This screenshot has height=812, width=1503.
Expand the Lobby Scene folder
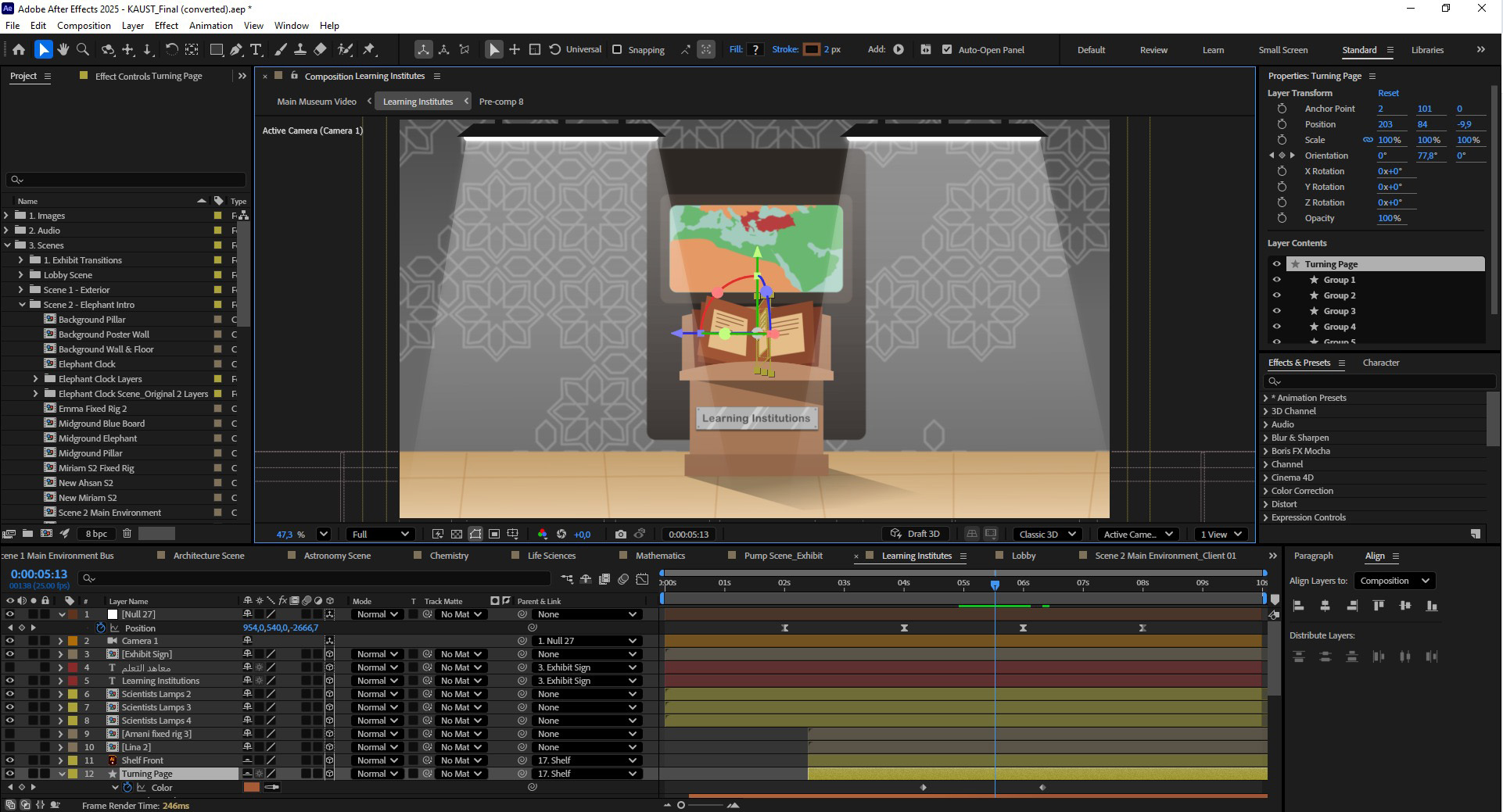click(x=21, y=275)
